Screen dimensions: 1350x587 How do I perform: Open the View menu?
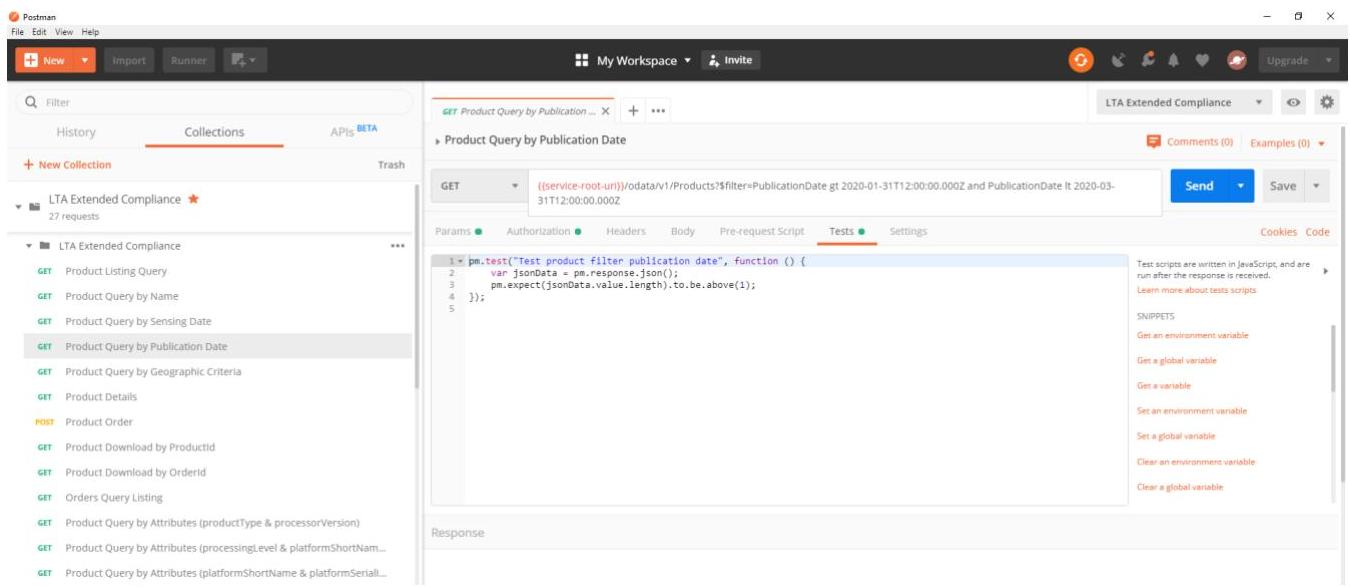click(64, 32)
